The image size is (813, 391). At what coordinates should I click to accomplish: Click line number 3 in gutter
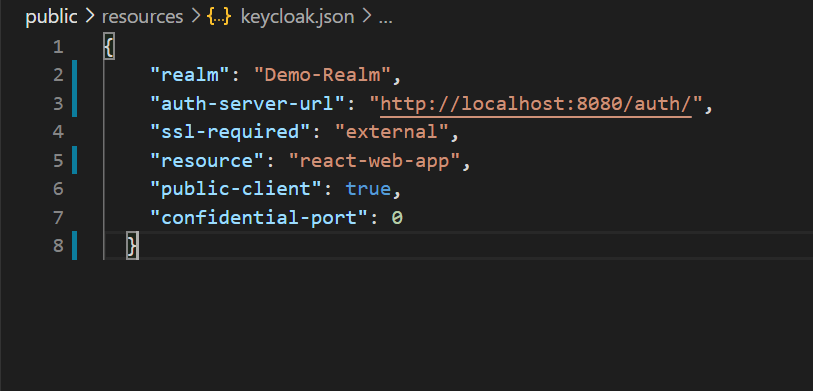point(58,104)
